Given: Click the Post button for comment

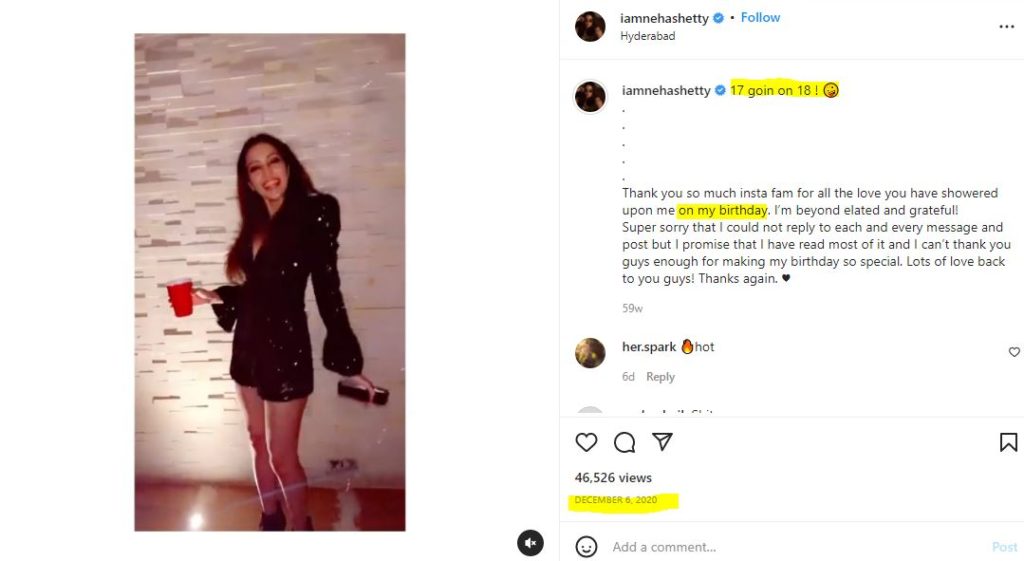Looking at the screenshot, I should 1004,547.
